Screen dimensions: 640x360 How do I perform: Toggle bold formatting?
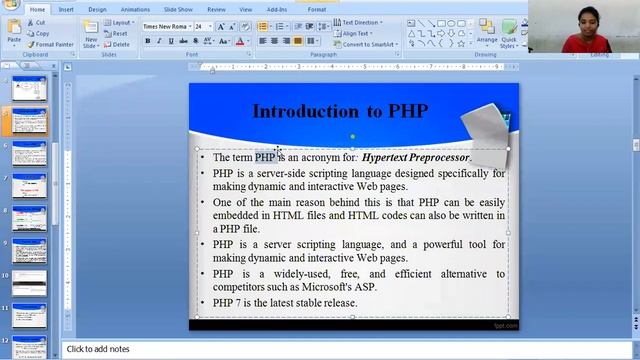click(148, 41)
